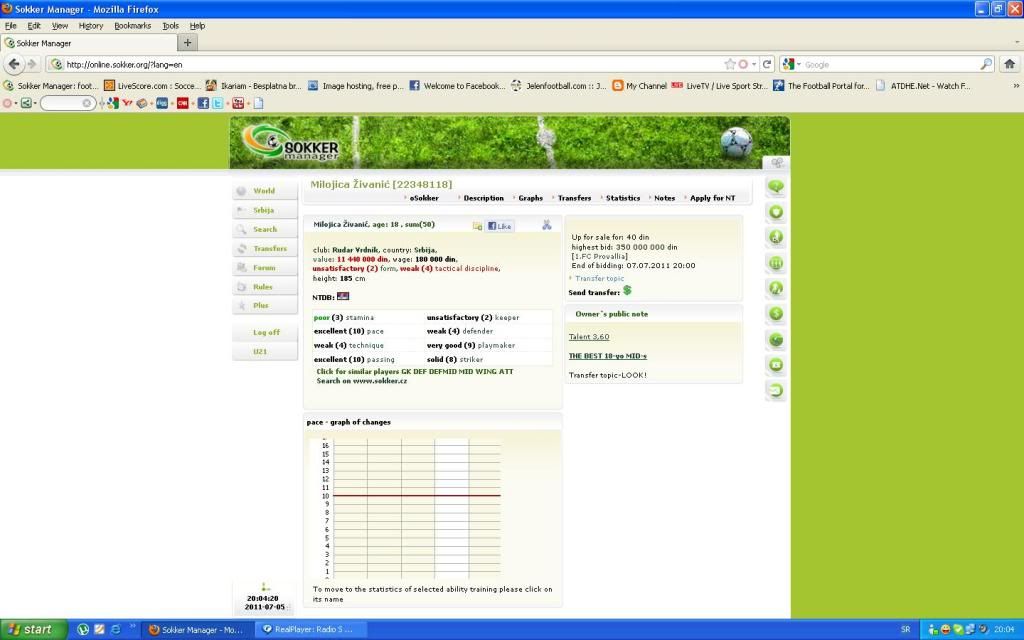Image resolution: width=1024 pixels, height=640 pixels.
Task: Click the Firefox home button
Action: [1009, 64]
